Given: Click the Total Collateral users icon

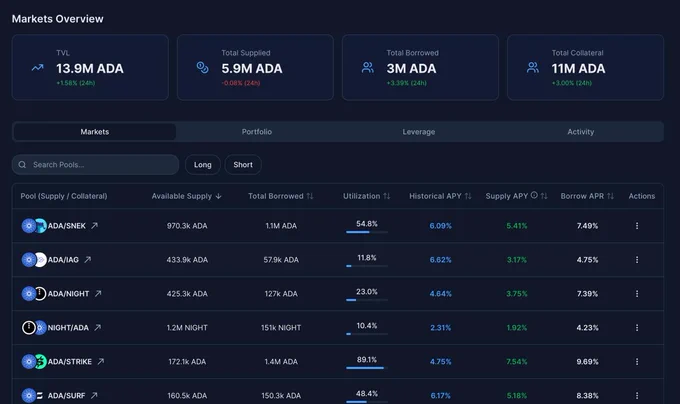Looking at the screenshot, I should point(533,68).
